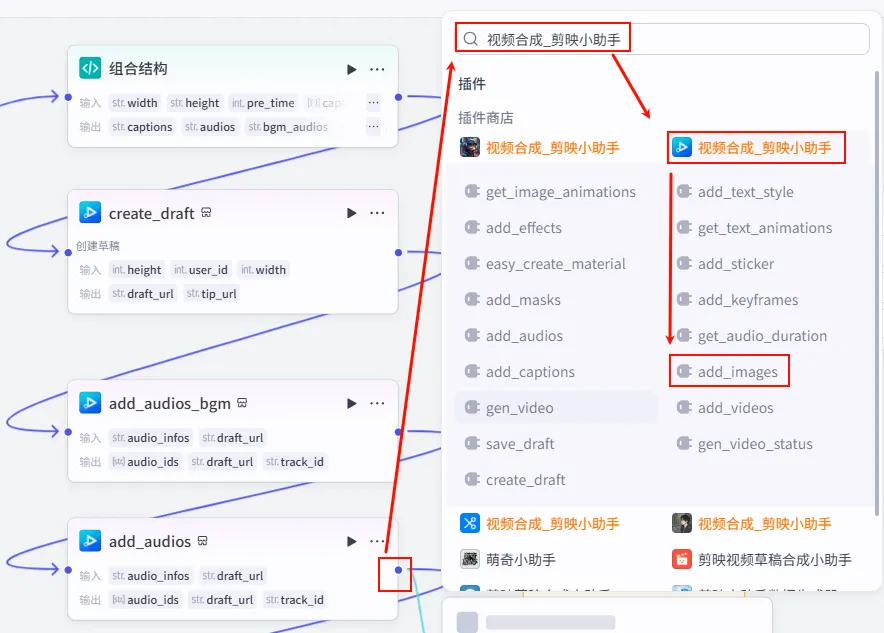Click the debug icon beside add_audios title
The height and width of the screenshot is (633, 884).
click(203, 541)
